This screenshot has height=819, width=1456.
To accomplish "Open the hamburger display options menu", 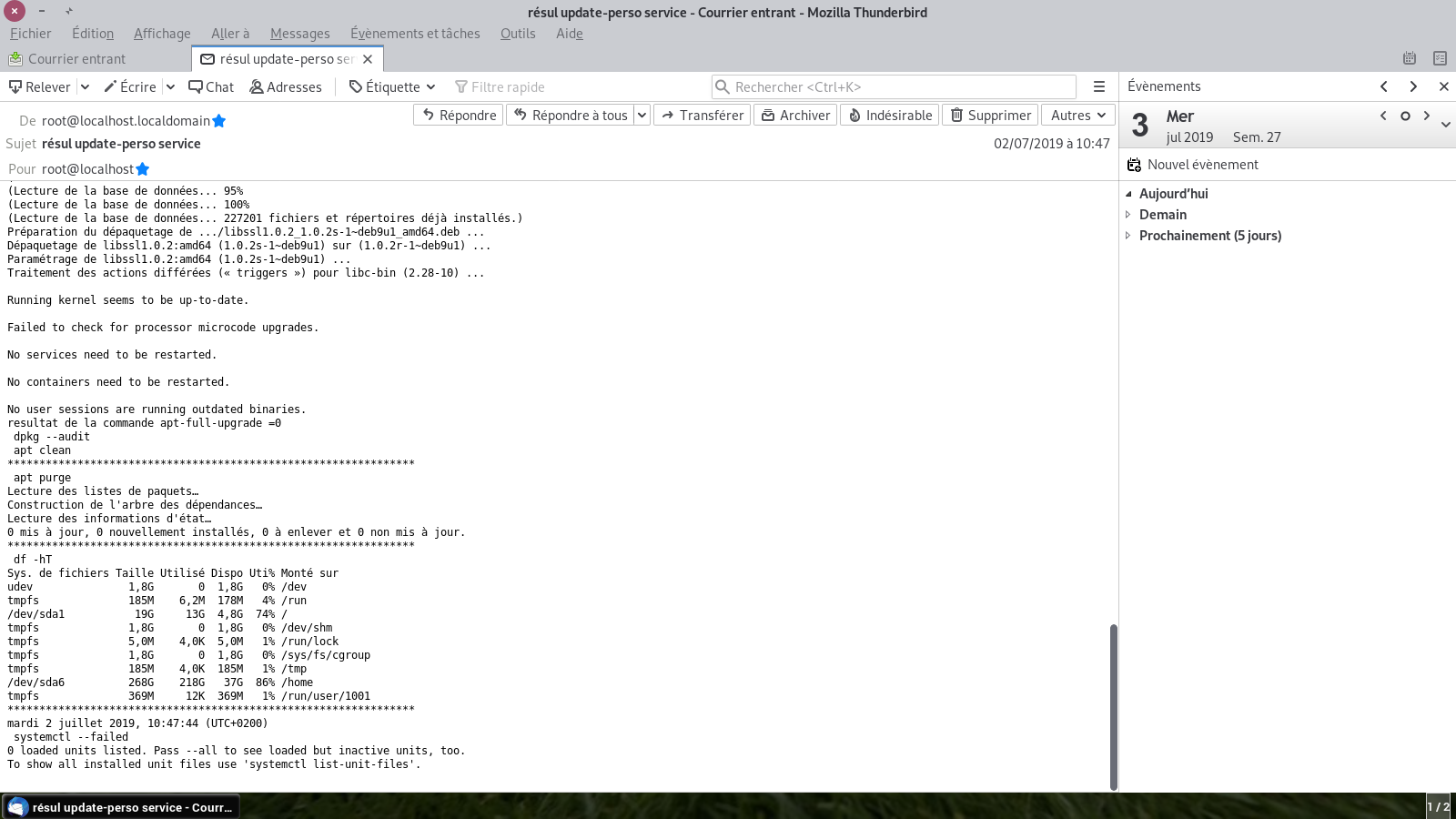I will pyautogui.click(x=1099, y=86).
